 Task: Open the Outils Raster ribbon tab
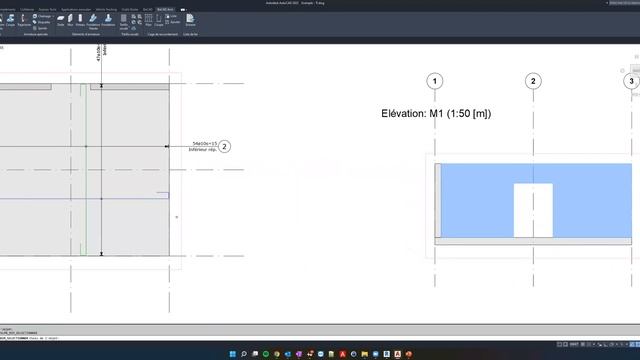pos(130,9)
